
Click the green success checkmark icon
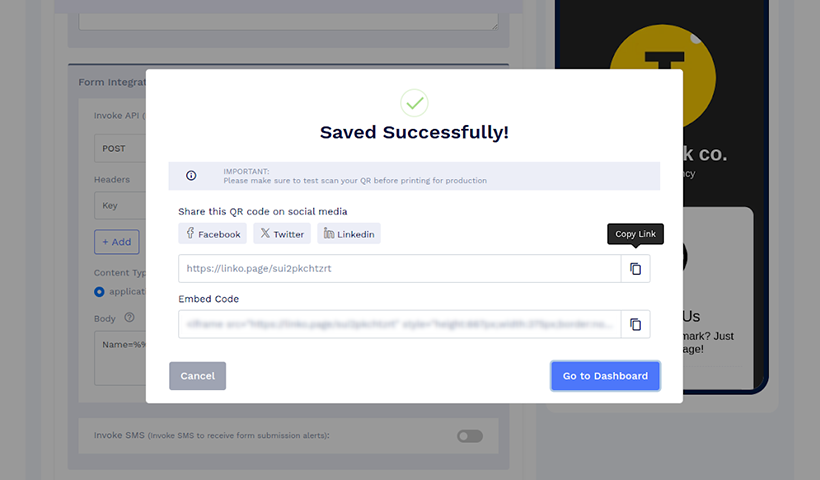click(x=414, y=103)
